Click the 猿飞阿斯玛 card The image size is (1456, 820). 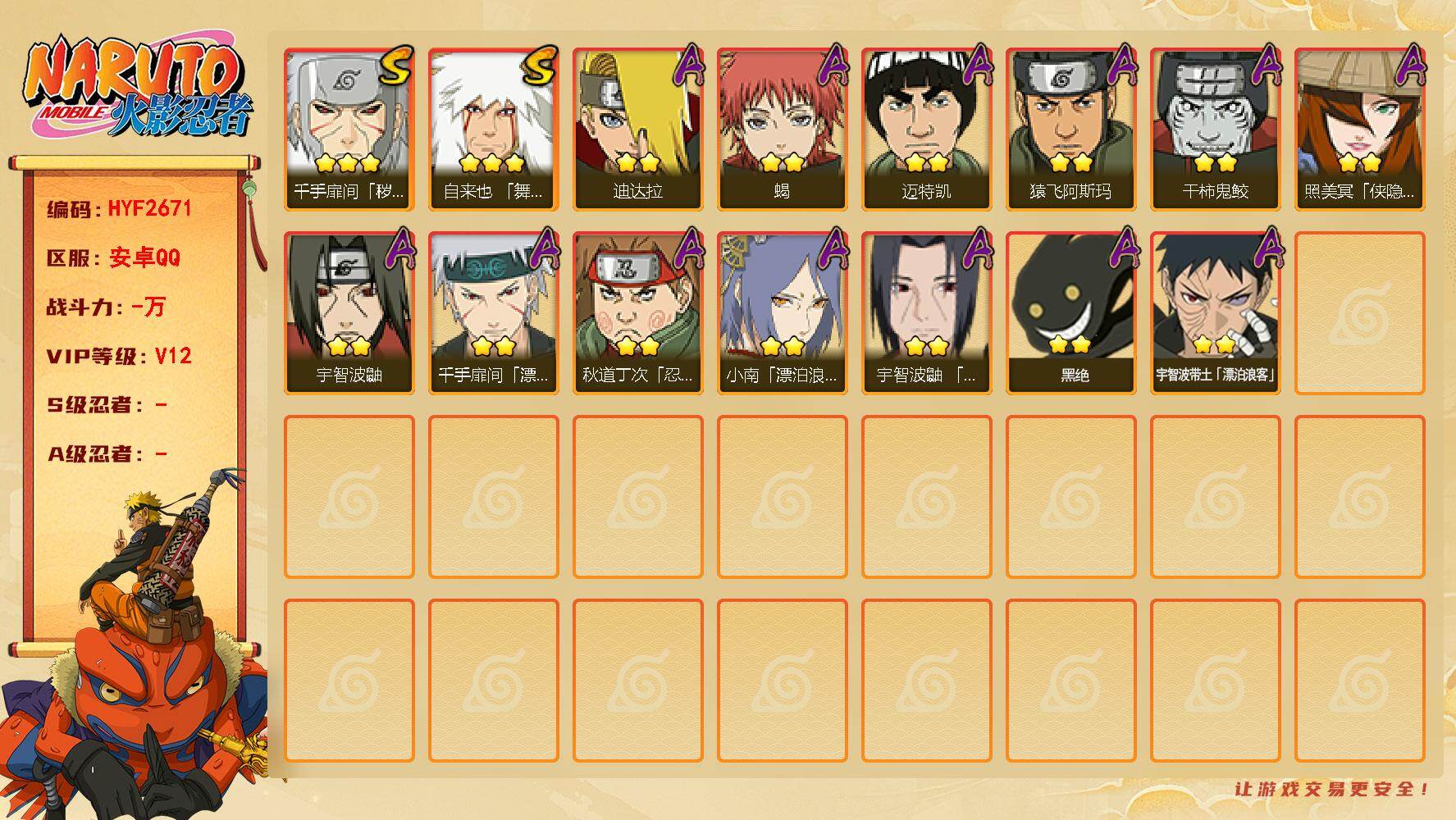point(1070,130)
